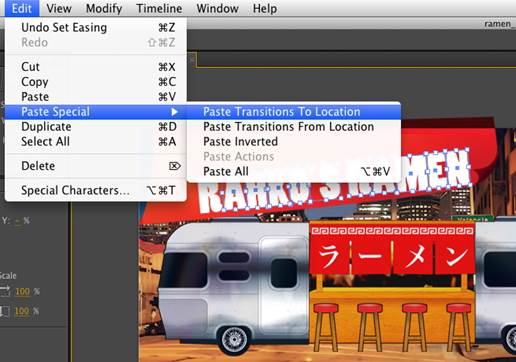Open the Window menu
This screenshot has width=516, height=362.
point(217,8)
